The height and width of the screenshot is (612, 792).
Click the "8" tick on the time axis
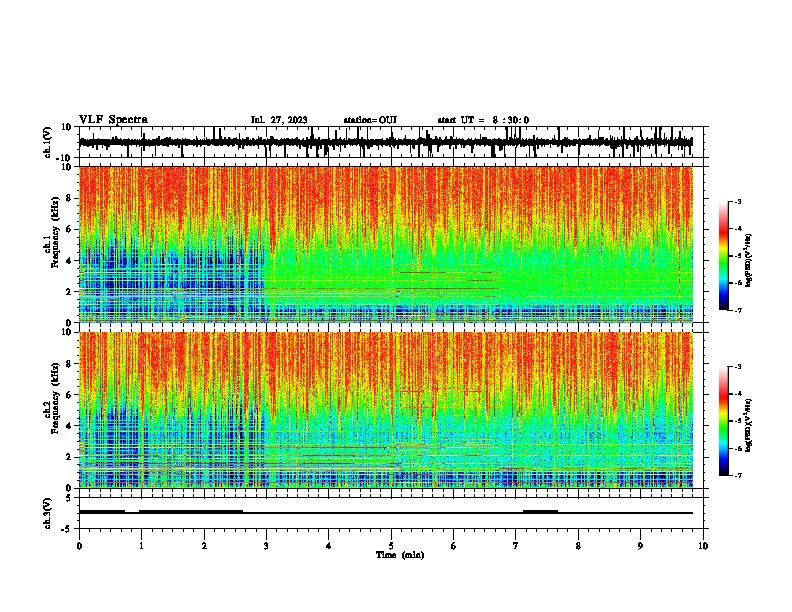click(578, 546)
